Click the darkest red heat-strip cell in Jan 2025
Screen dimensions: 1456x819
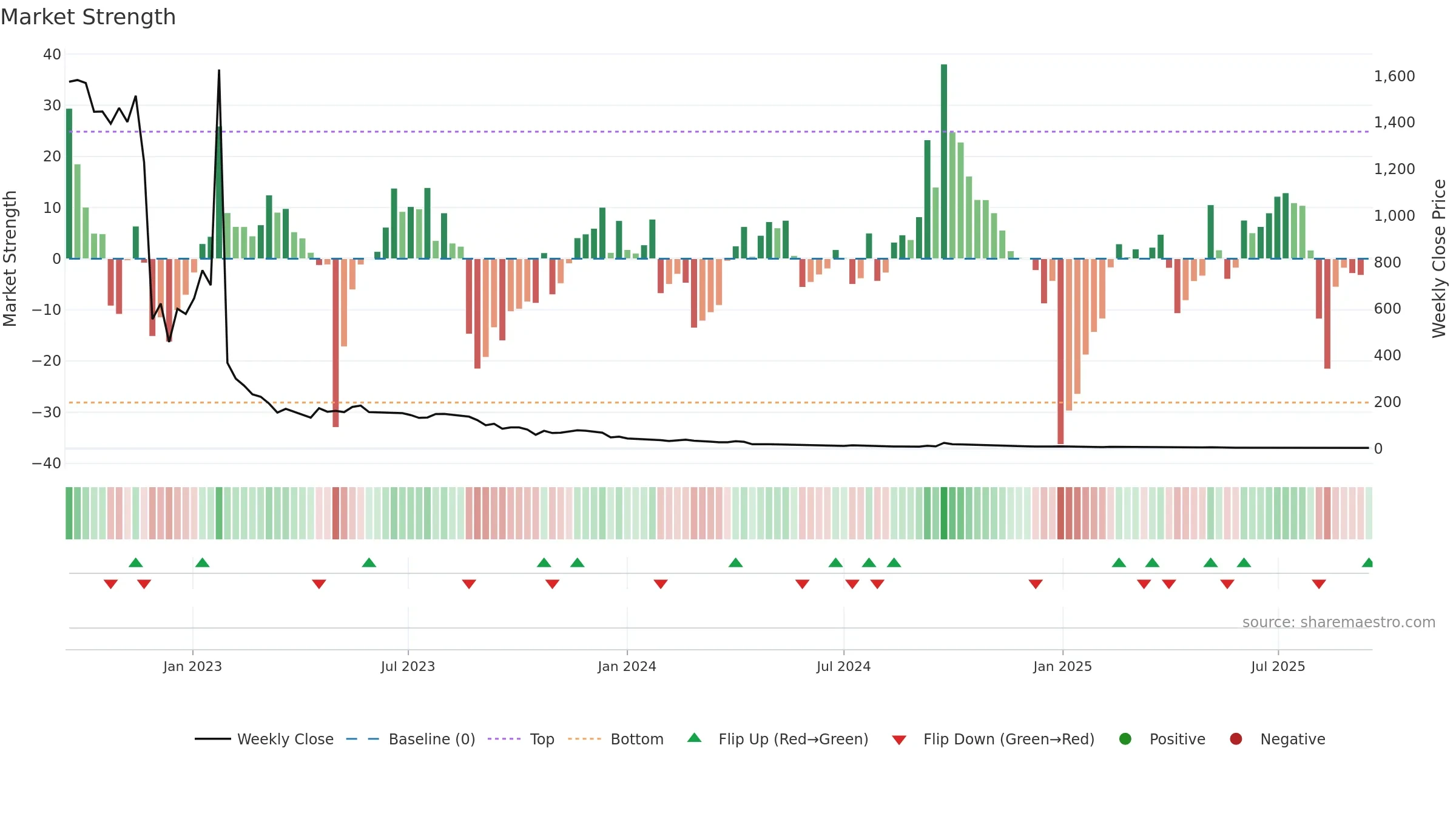[1060, 513]
